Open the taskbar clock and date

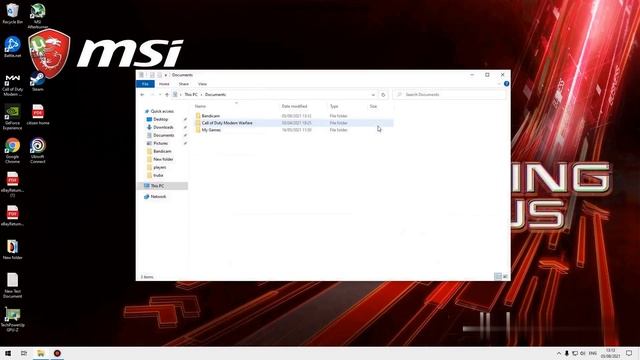tap(611, 353)
